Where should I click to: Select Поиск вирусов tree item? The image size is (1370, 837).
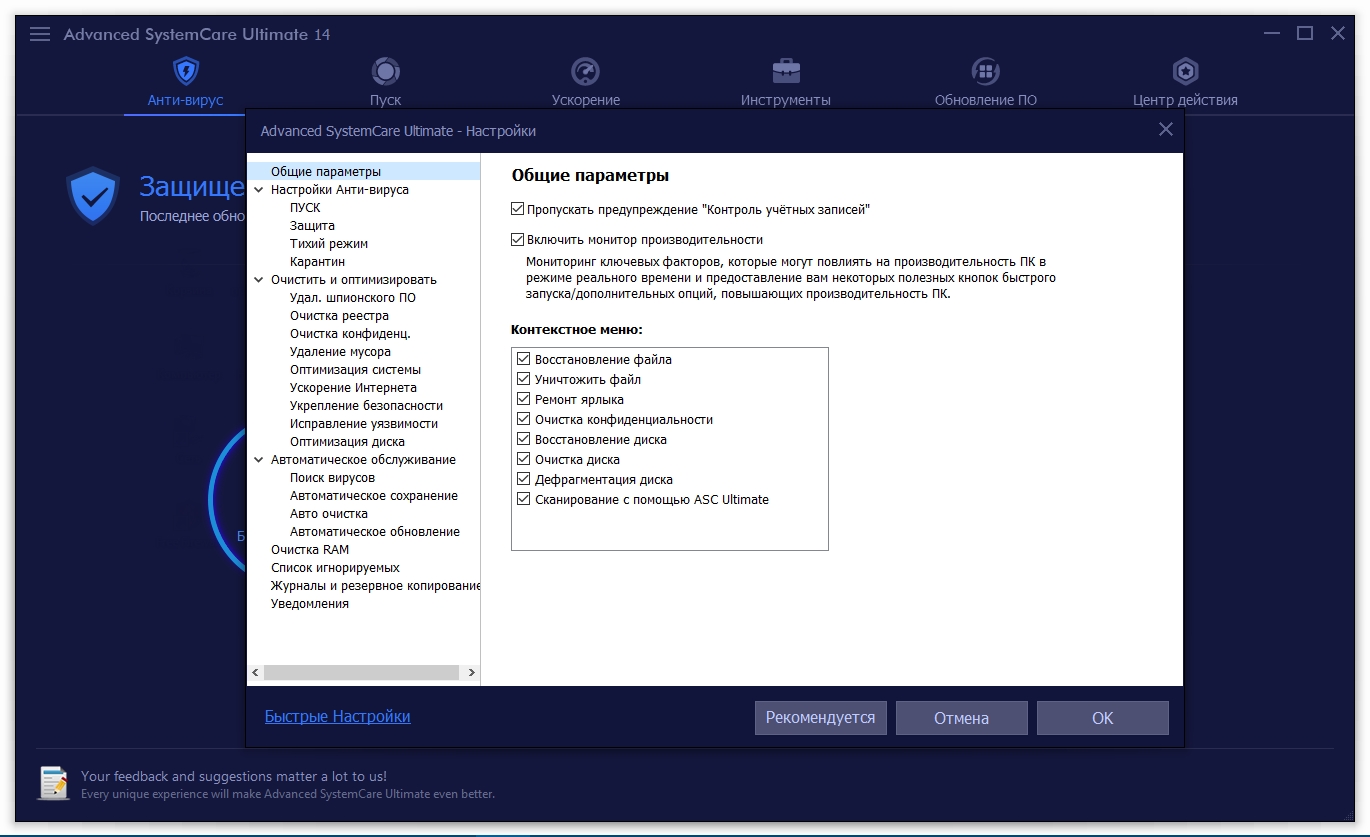pos(332,477)
